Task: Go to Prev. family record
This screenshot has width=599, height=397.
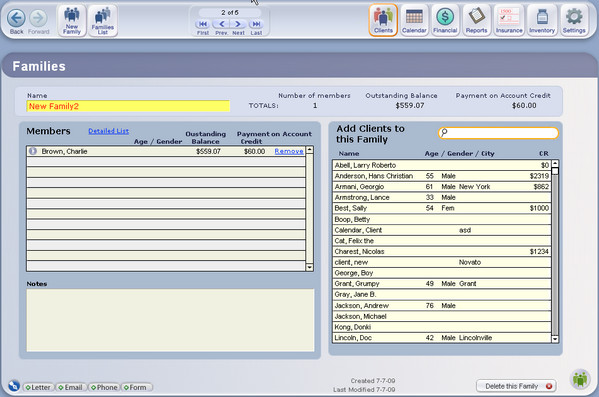Action: [221, 24]
